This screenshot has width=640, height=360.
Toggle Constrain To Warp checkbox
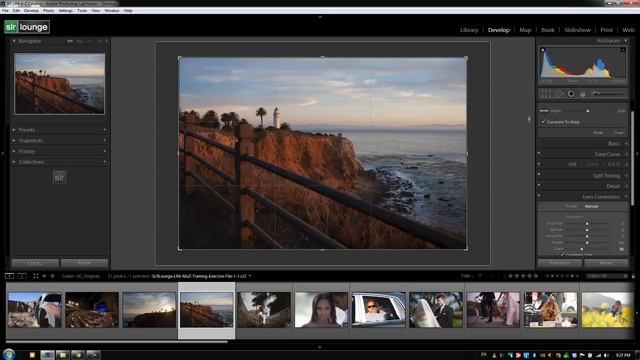(x=543, y=122)
